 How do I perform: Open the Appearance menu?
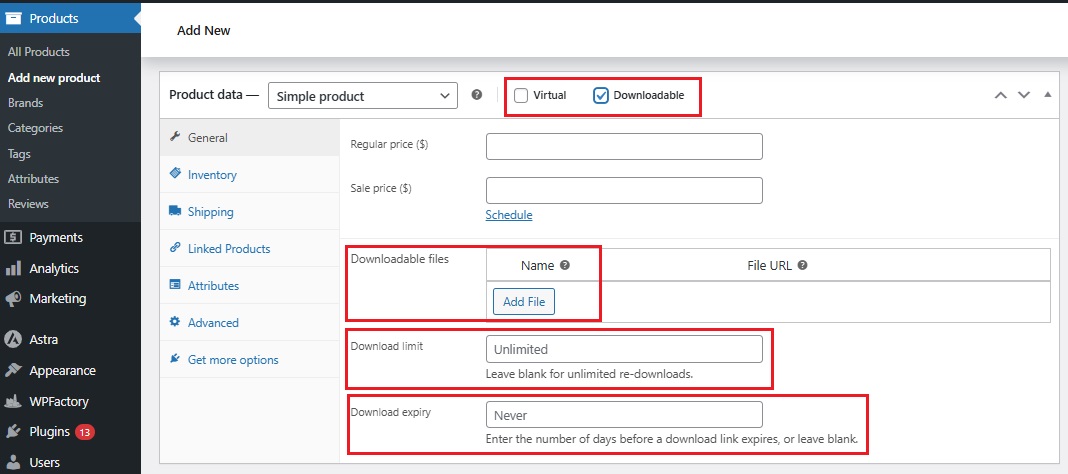point(63,370)
